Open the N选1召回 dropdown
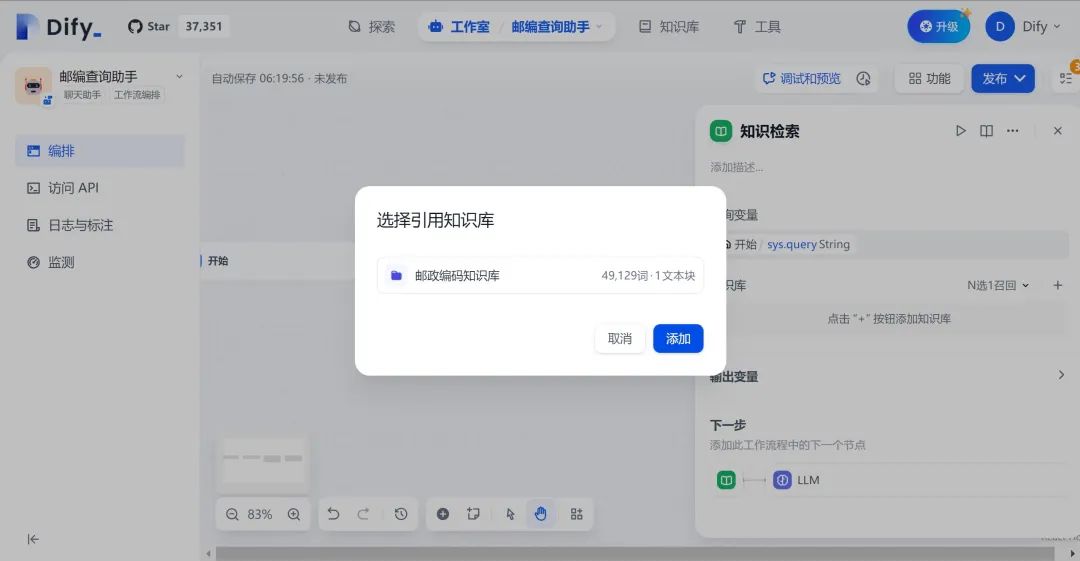Viewport: 1080px width, 561px height. pyautogui.click(x=997, y=285)
